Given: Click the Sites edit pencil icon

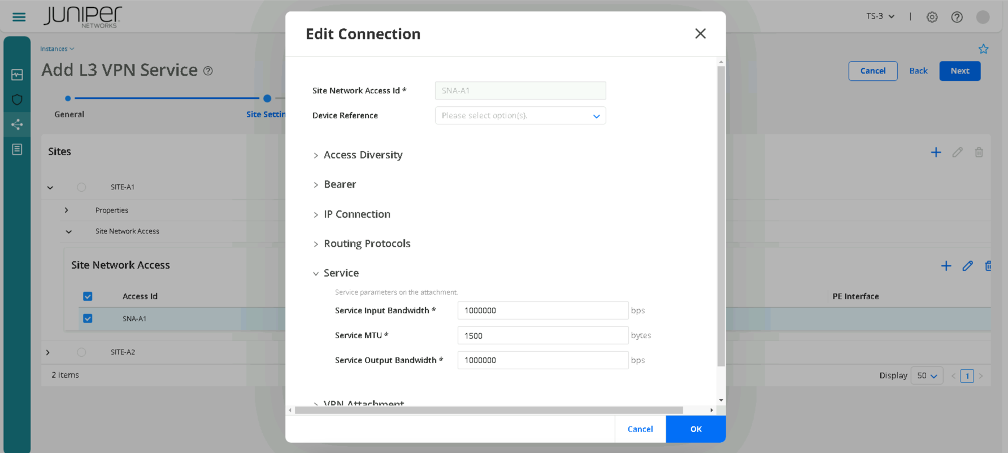Looking at the screenshot, I should [958, 152].
